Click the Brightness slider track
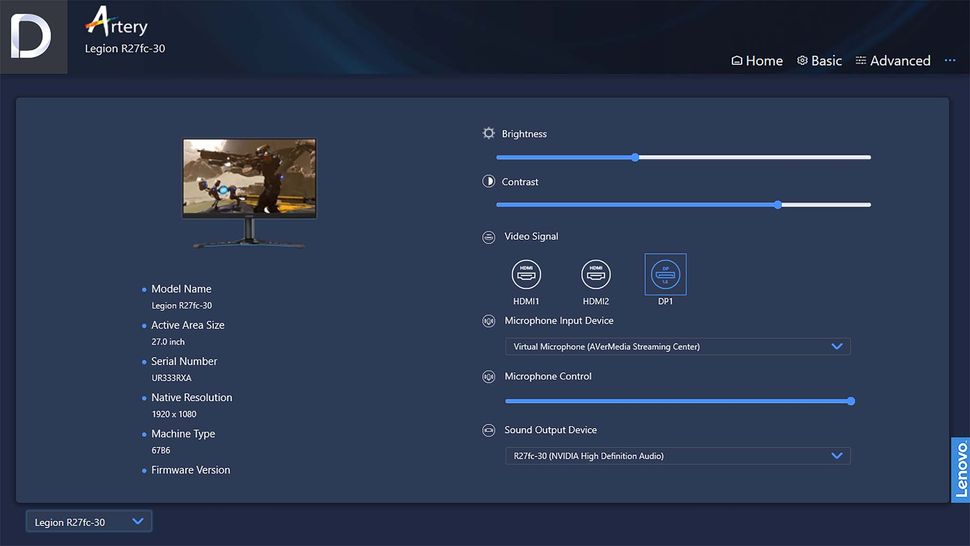 (683, 157)
